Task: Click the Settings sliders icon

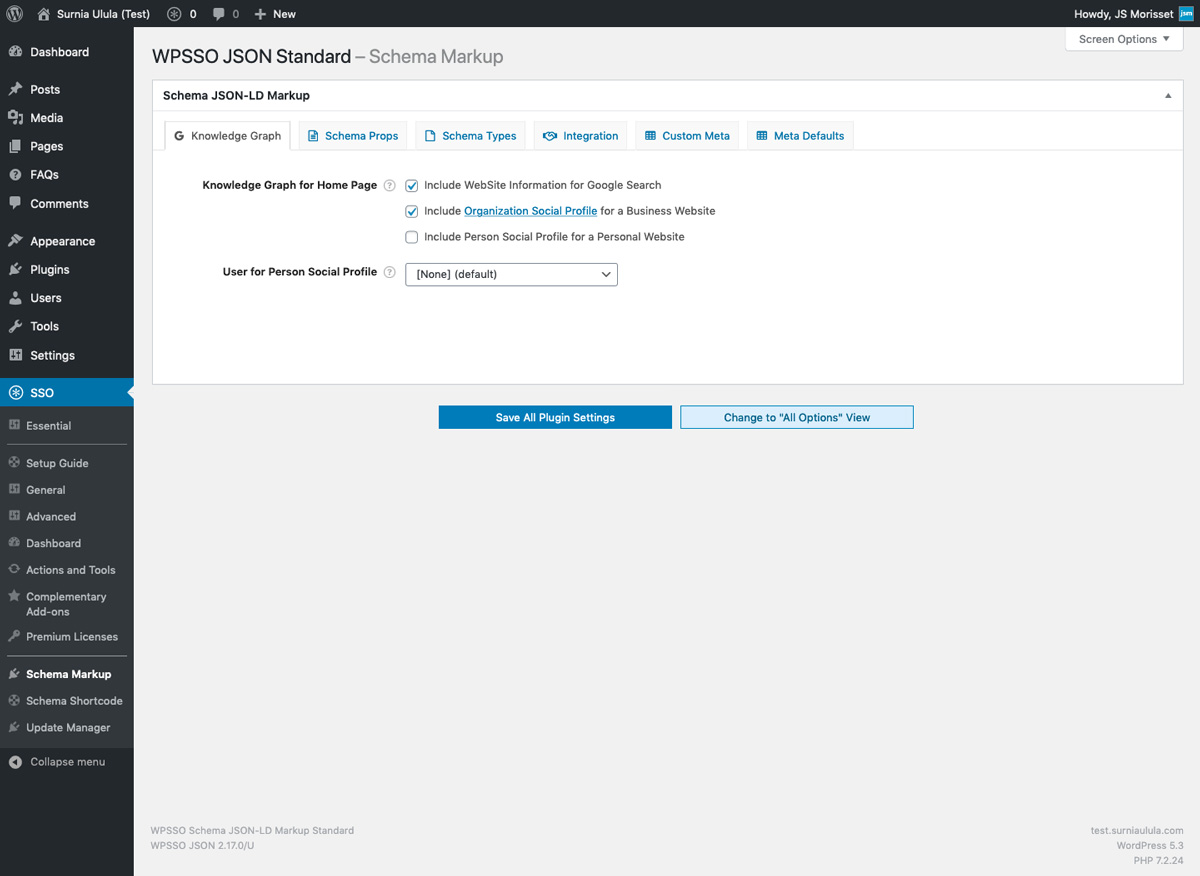Action: (15, 355)
